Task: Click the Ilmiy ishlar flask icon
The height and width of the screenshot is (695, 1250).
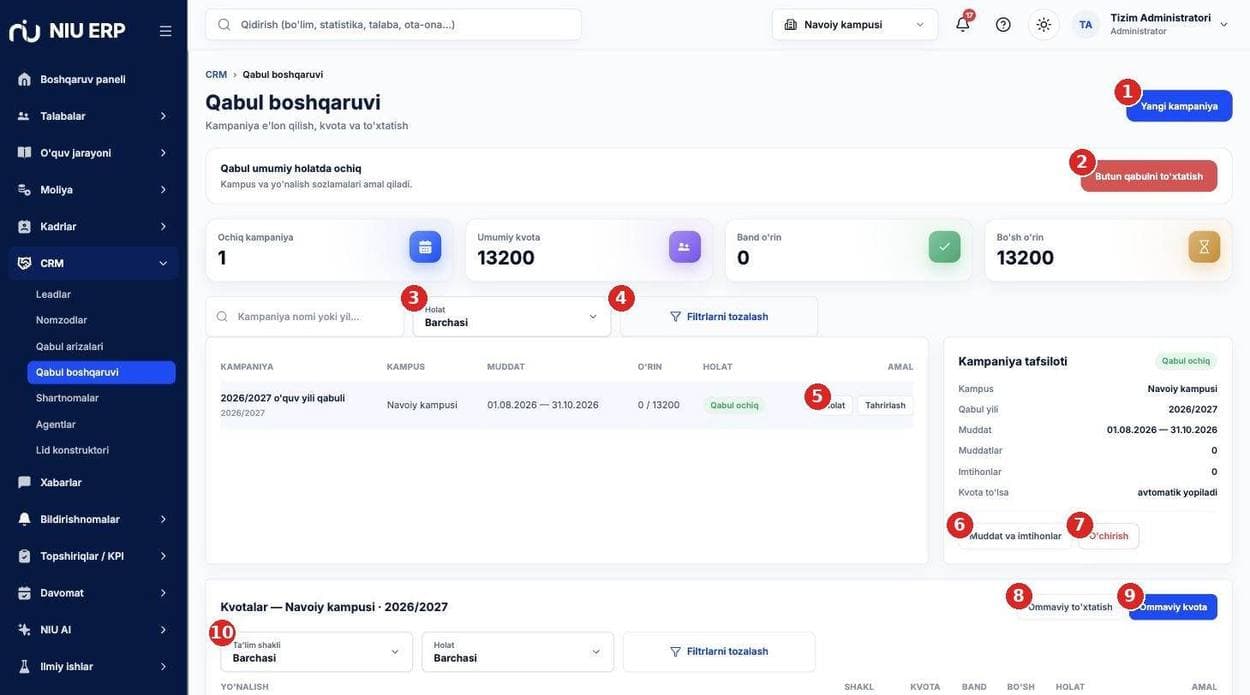Action: [24, 667]
